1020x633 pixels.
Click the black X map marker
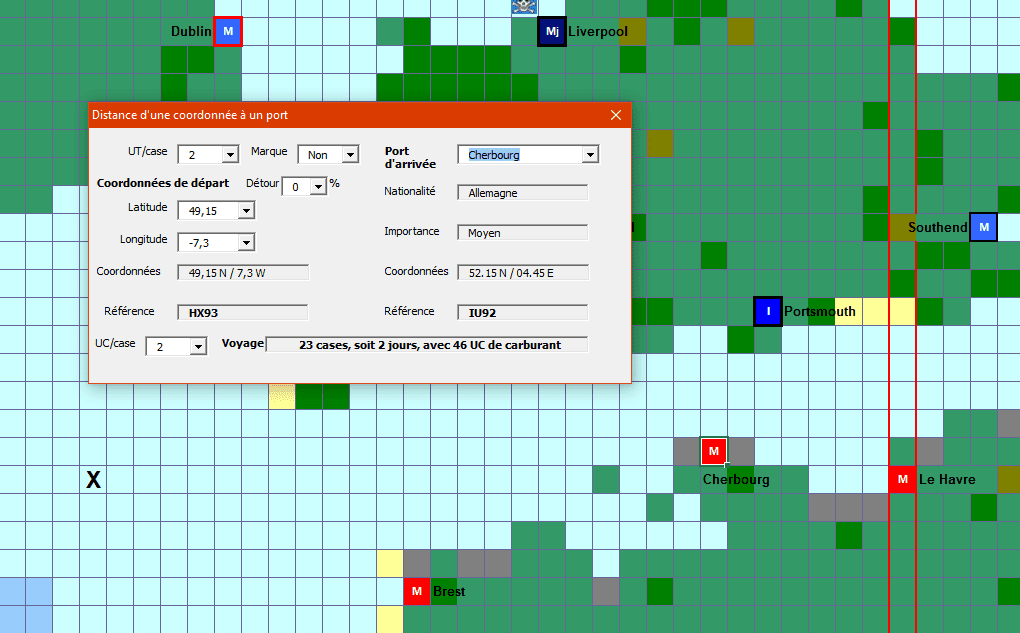pyautogui.click(x=93, y=481)
